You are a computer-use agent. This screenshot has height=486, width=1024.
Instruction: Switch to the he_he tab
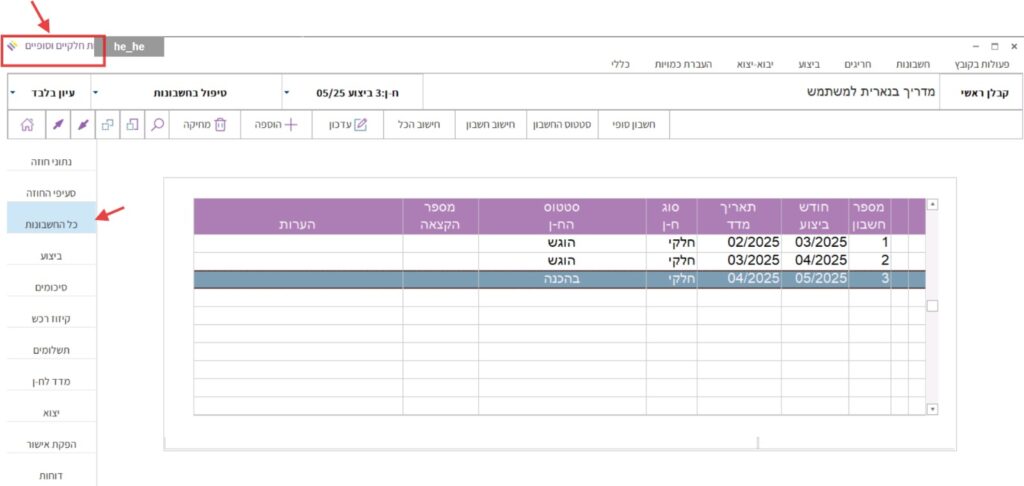131,46
